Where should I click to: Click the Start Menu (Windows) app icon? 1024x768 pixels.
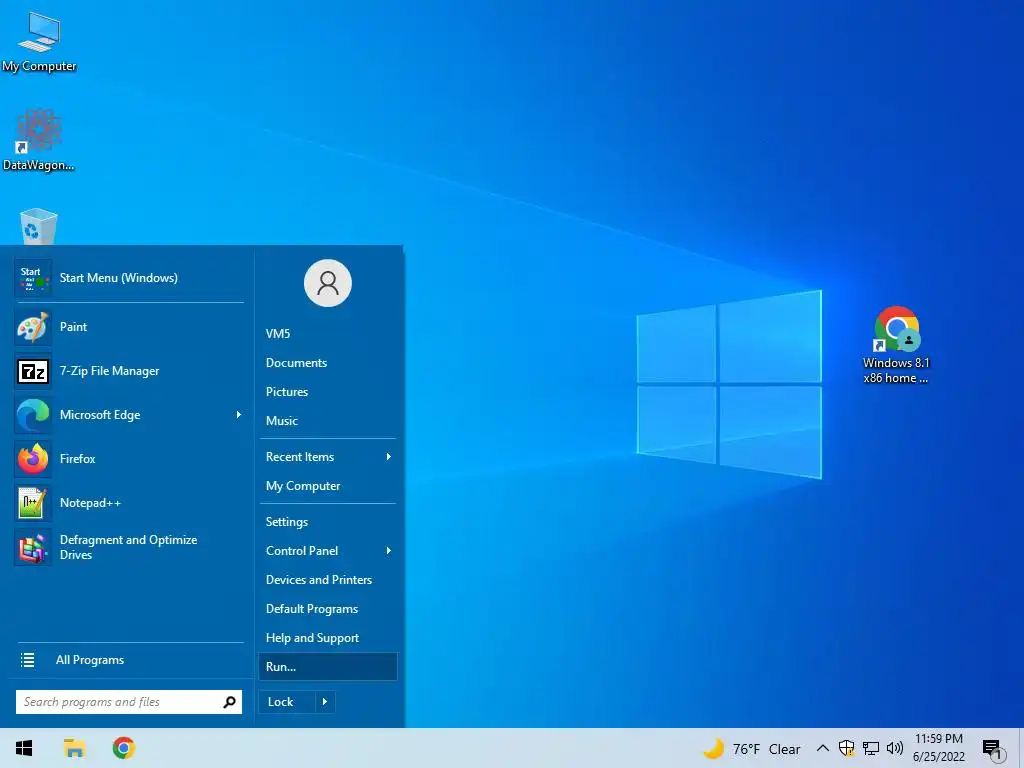(x=33, y=278)
